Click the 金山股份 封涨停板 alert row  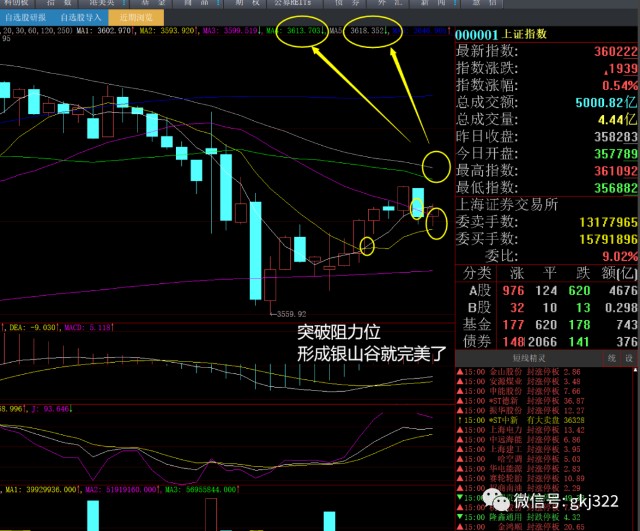point(520,372)
